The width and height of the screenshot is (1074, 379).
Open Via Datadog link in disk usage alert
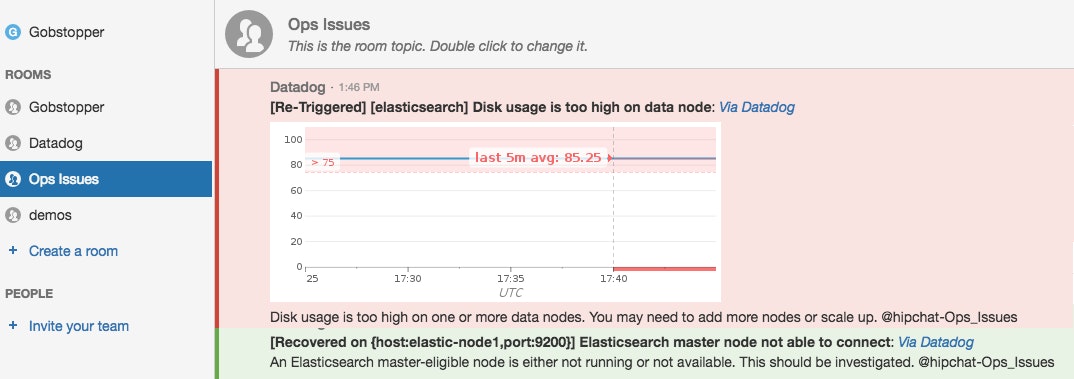pyautogui.click(x=757, y=108)
